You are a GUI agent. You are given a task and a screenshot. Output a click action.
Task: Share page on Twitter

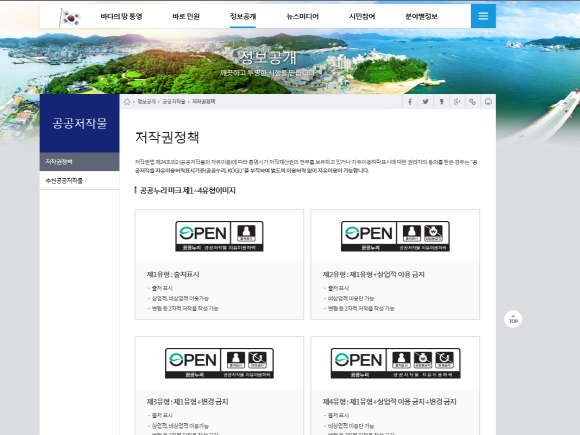pyautogui.click(x=425, y=102)
